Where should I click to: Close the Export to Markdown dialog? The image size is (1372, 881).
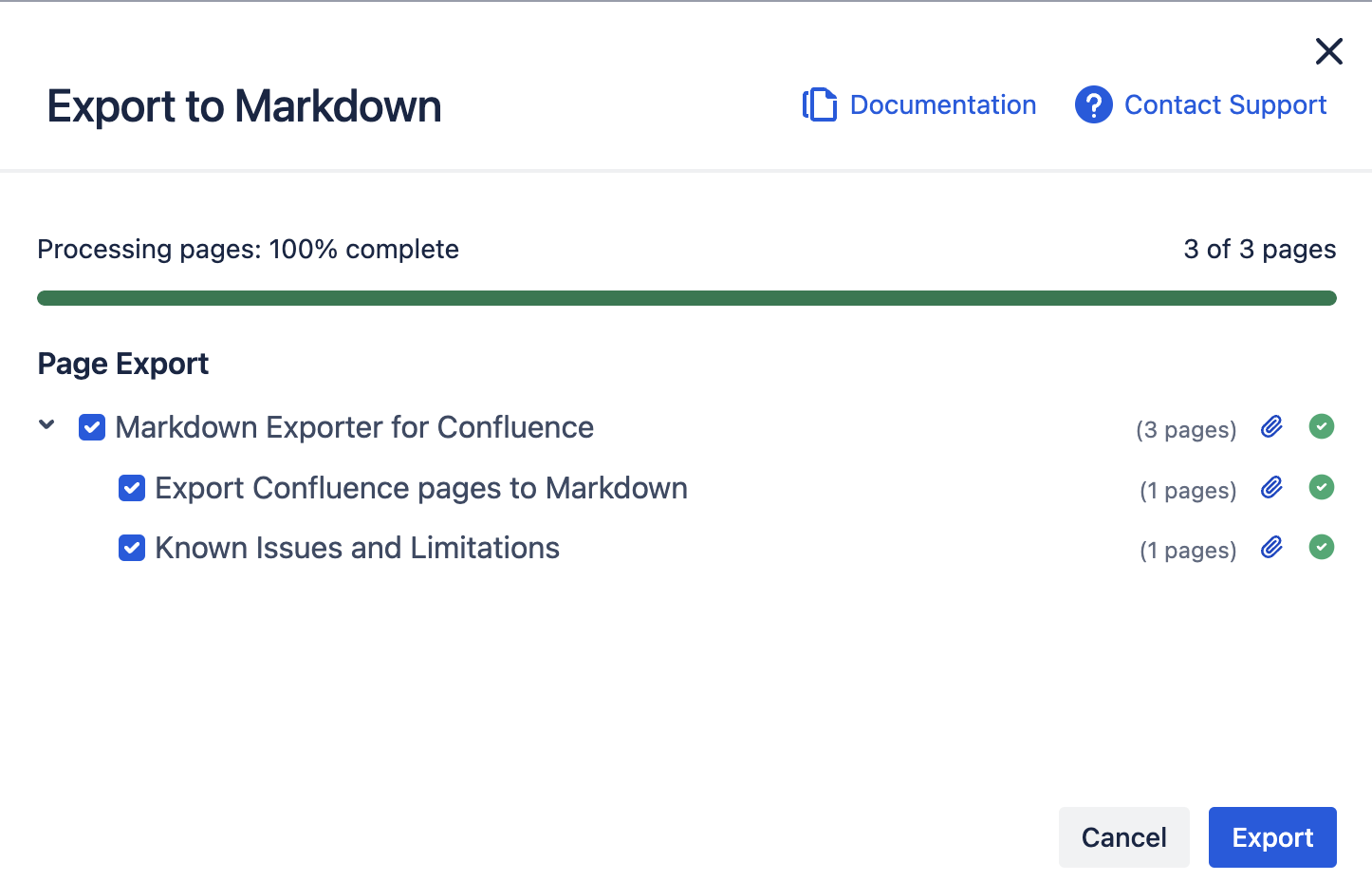click(1328, 51)
